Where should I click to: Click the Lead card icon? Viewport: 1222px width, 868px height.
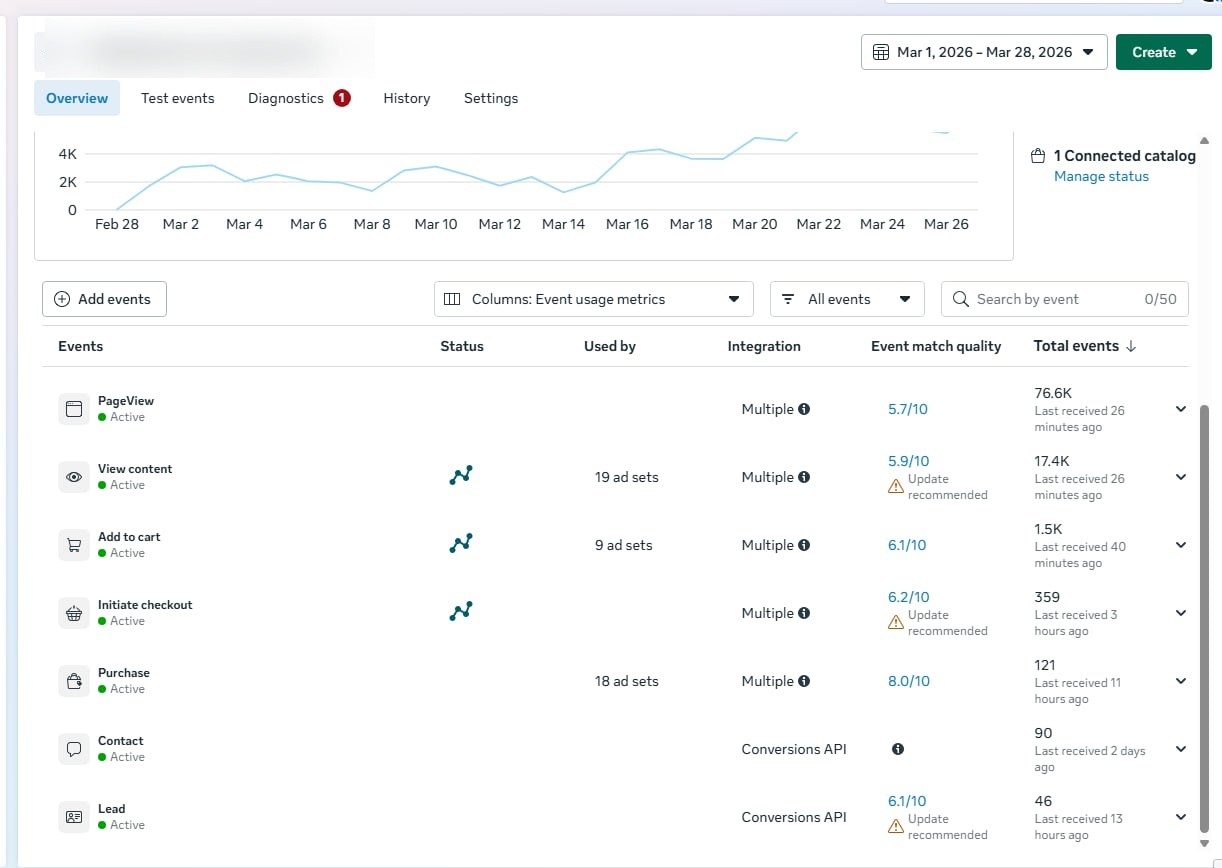[x=73, y=817]
